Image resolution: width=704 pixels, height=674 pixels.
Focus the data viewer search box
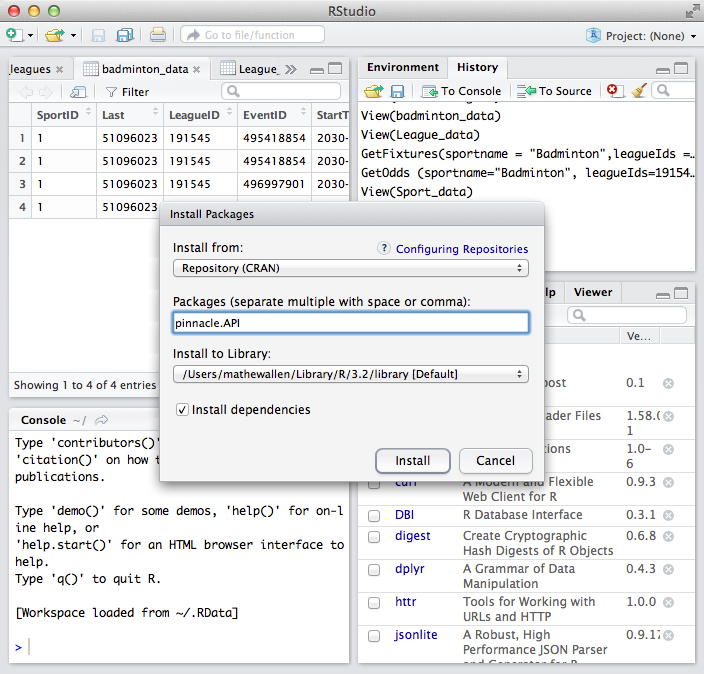(281, 92)
